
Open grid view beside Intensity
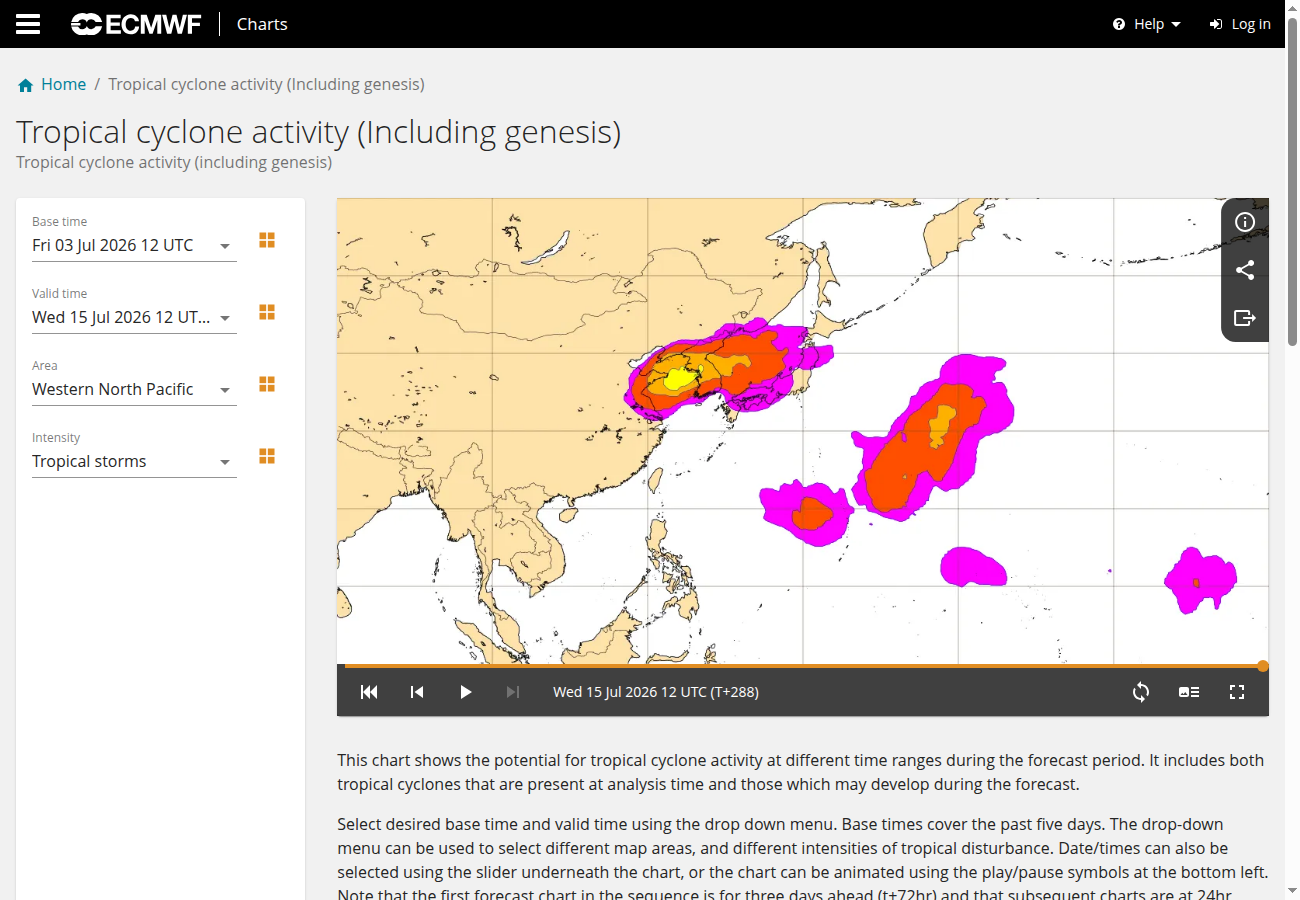(267, 456)
